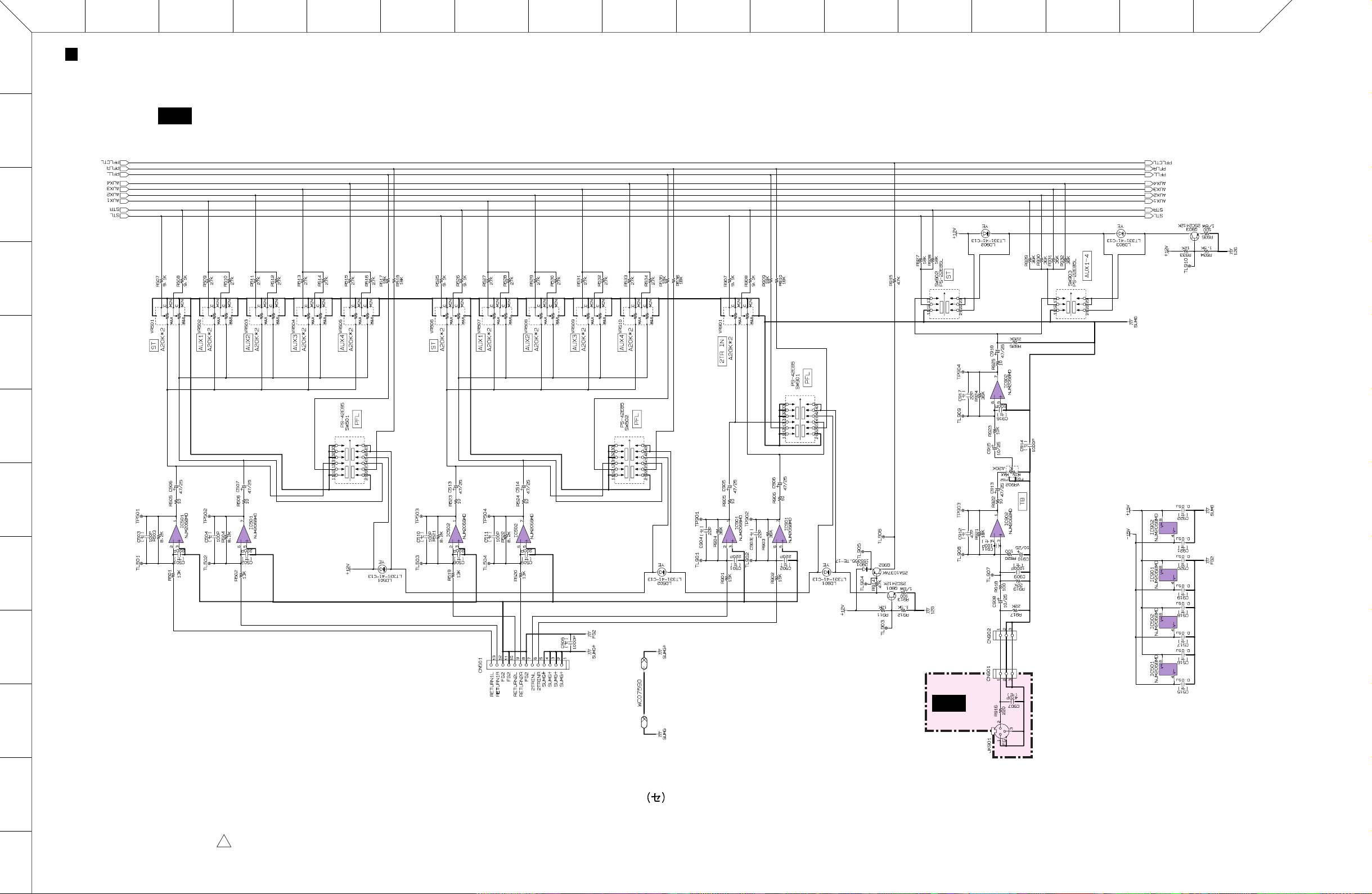Image resolution: width=1372 pixels, height=894 pixels.
Task: Select the LD903 LED symbol
Action: (x=1121, y=233)
